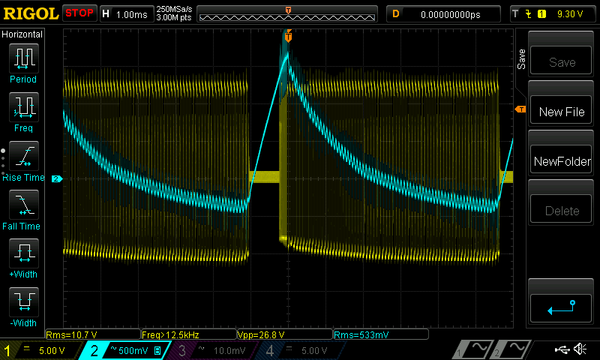
Task: Toggle channel 2 at 500mV
Action: (x=124, y=350)
